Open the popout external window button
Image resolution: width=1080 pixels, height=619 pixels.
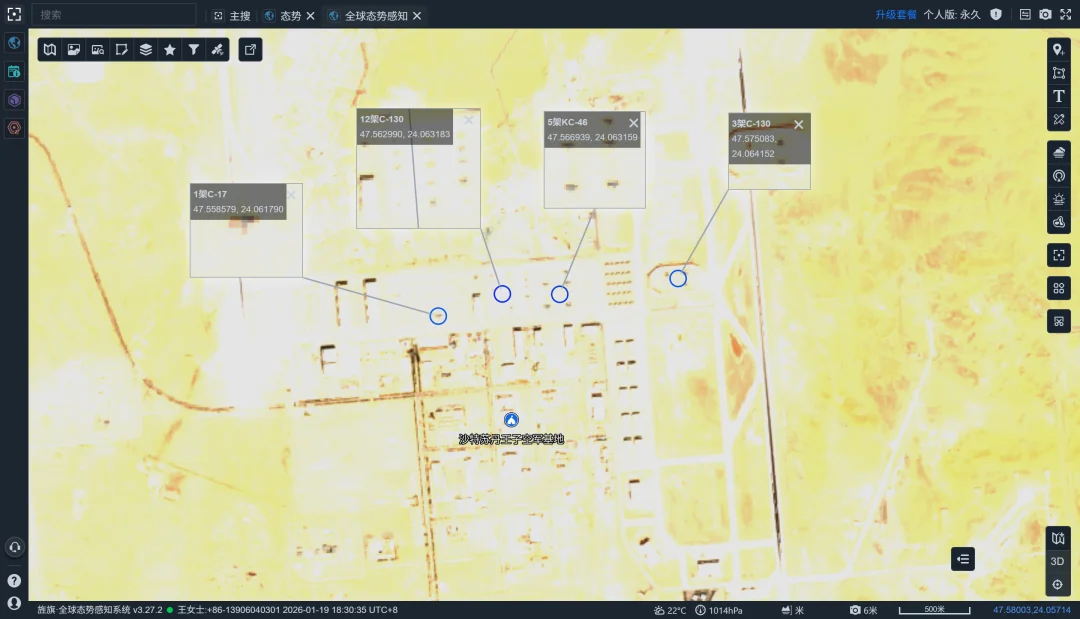[x=250, y=50]
